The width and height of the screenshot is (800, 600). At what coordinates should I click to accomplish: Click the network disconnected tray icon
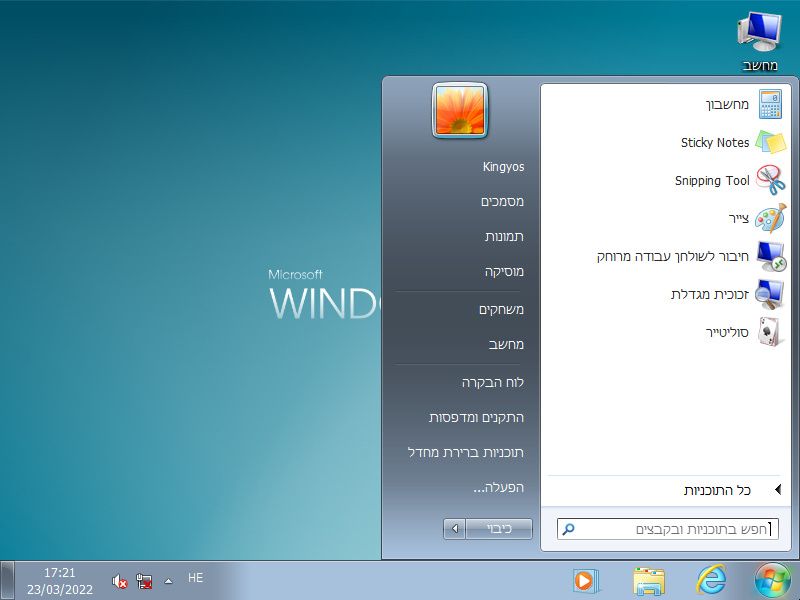[x=144, y=581]
